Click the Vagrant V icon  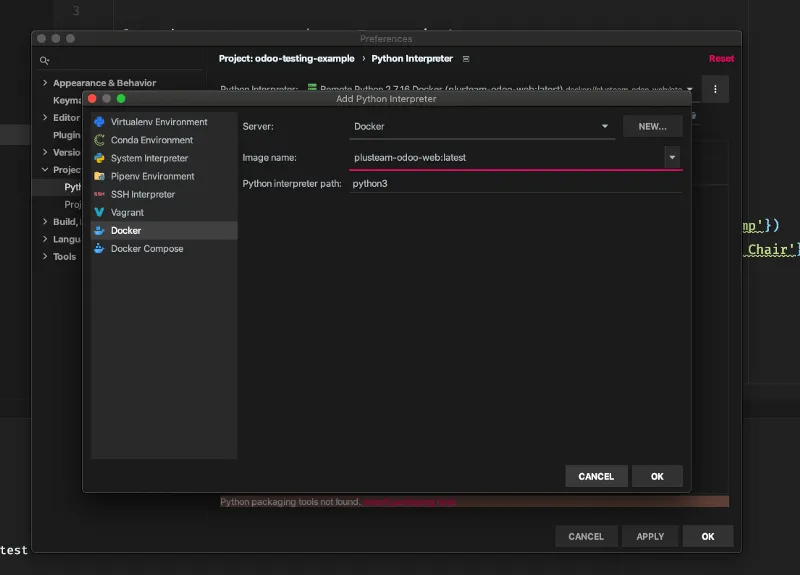click(99, 212)
